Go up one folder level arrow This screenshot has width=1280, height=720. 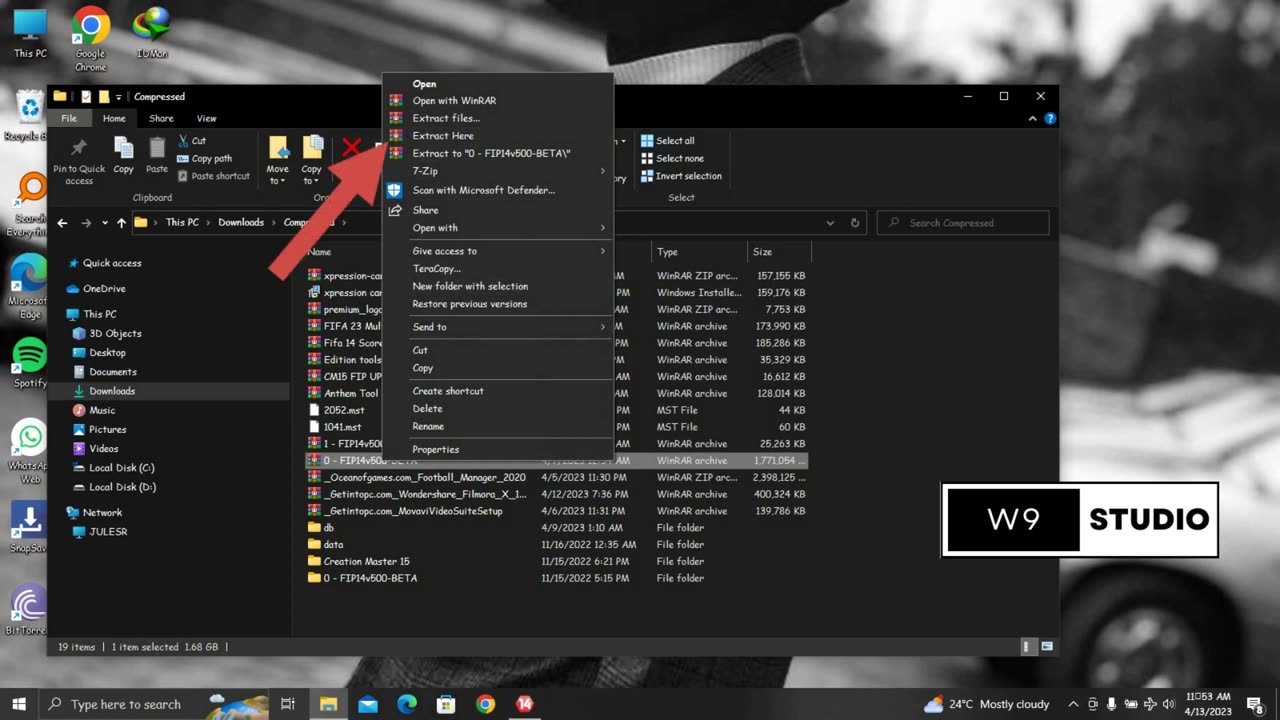click(x=121, y=223)
